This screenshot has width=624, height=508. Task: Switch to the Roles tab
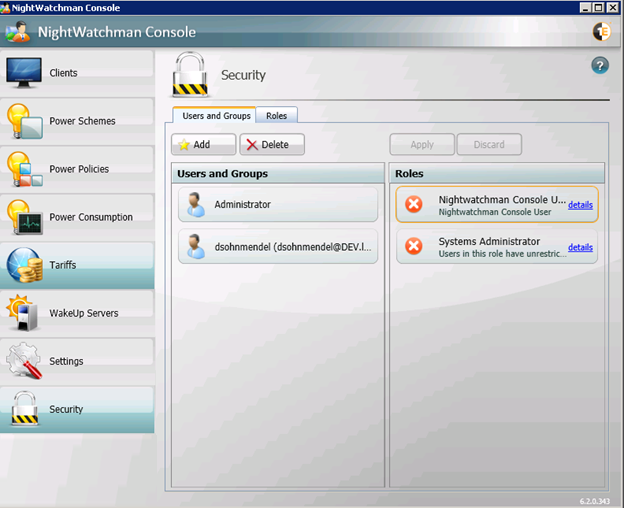click(276, 116)
